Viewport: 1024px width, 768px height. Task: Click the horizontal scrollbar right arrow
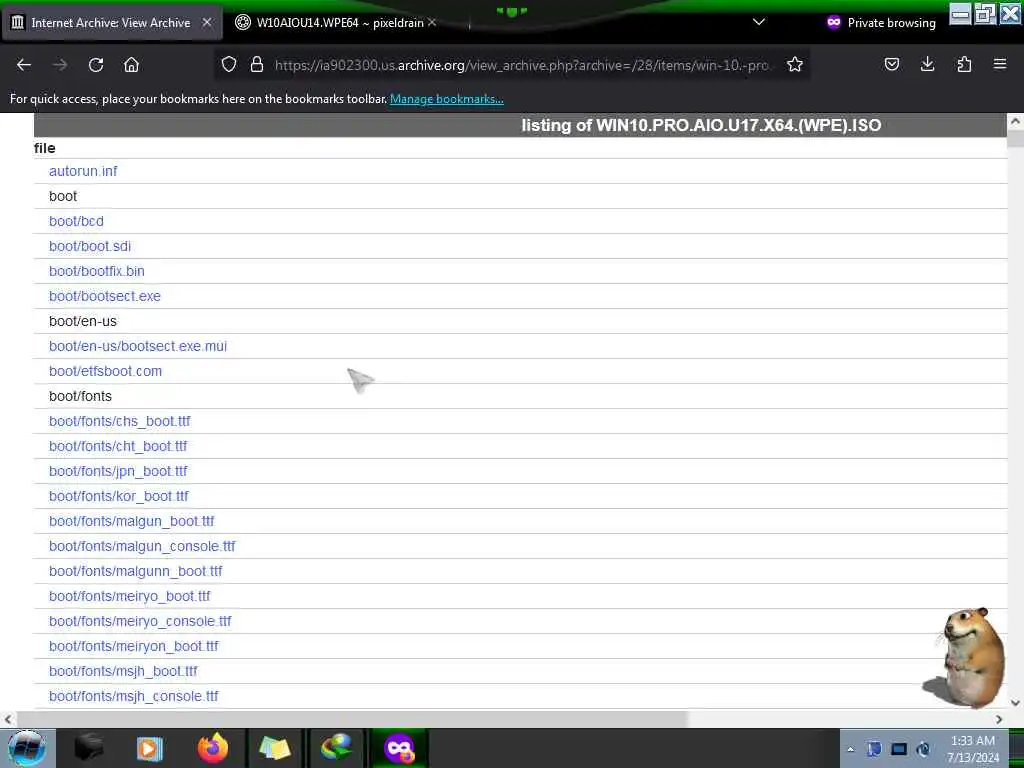(x=999, y=719)
